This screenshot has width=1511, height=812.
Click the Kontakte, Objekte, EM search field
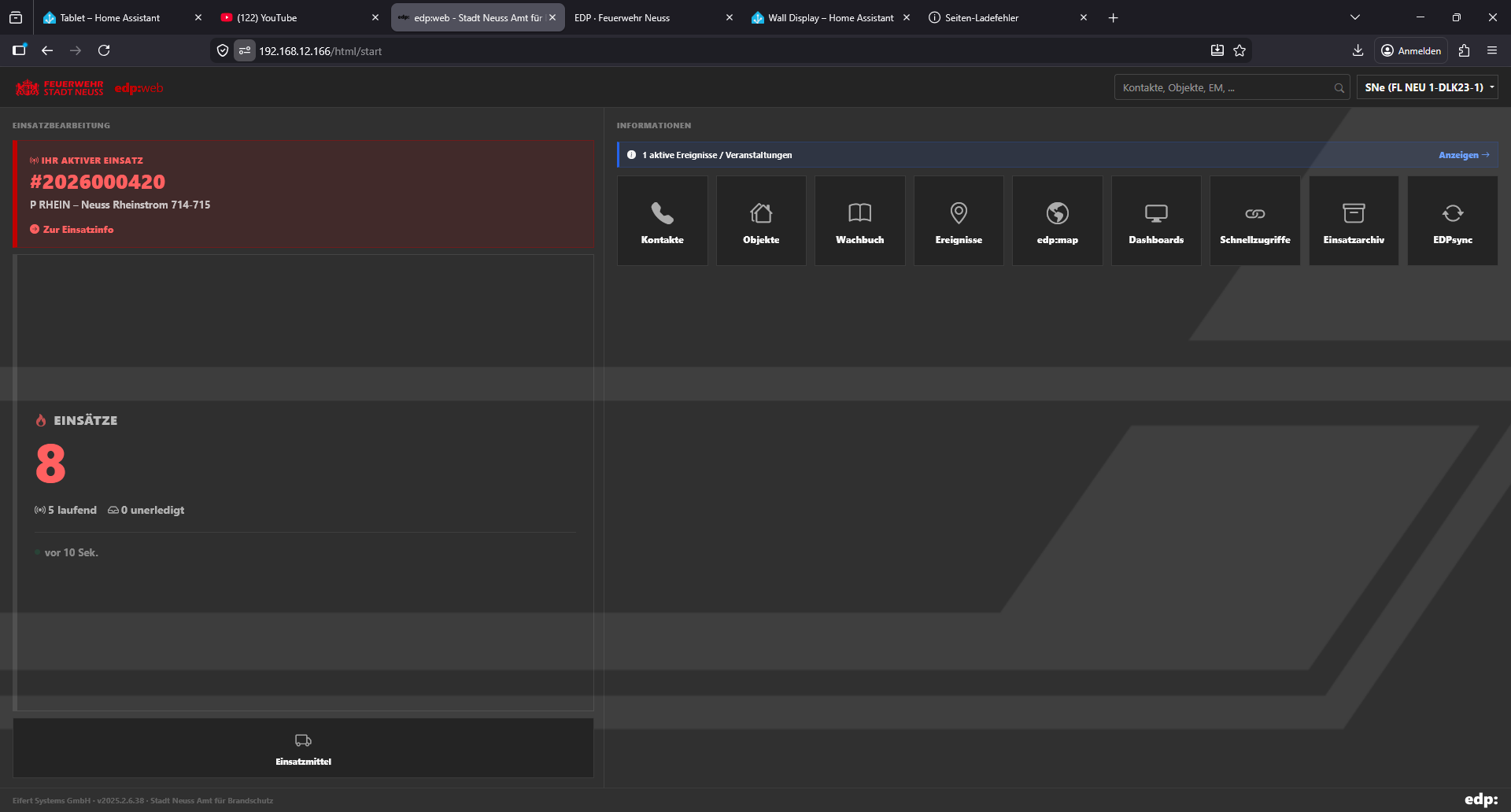(1224, 87)
